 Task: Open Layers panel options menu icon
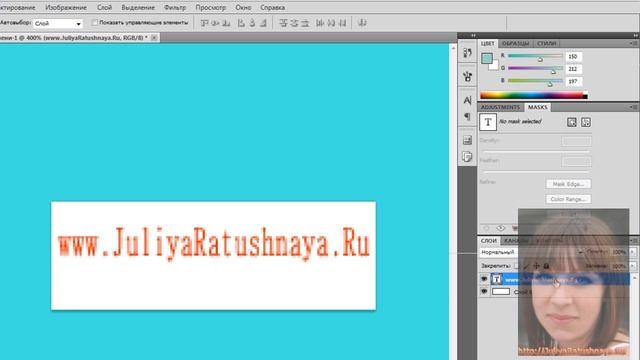(x=634, y=241)
